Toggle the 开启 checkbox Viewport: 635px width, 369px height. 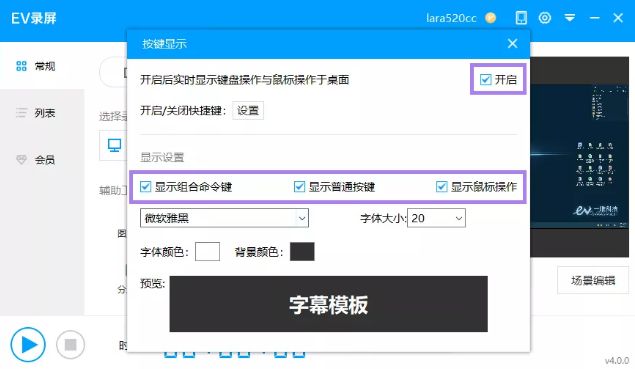(x=485, y=79)
